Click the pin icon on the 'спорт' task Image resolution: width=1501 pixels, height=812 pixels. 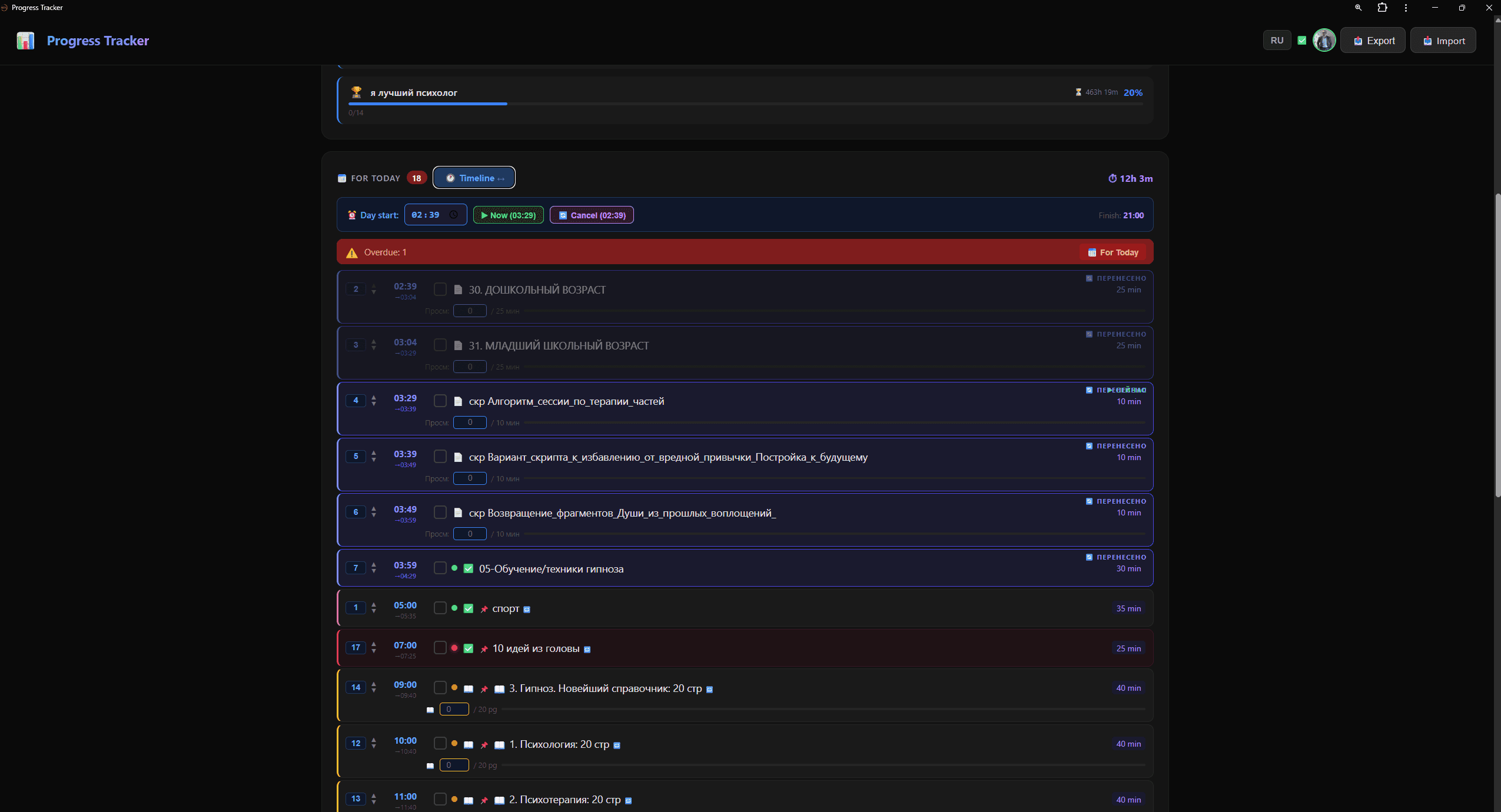[484, 609]
